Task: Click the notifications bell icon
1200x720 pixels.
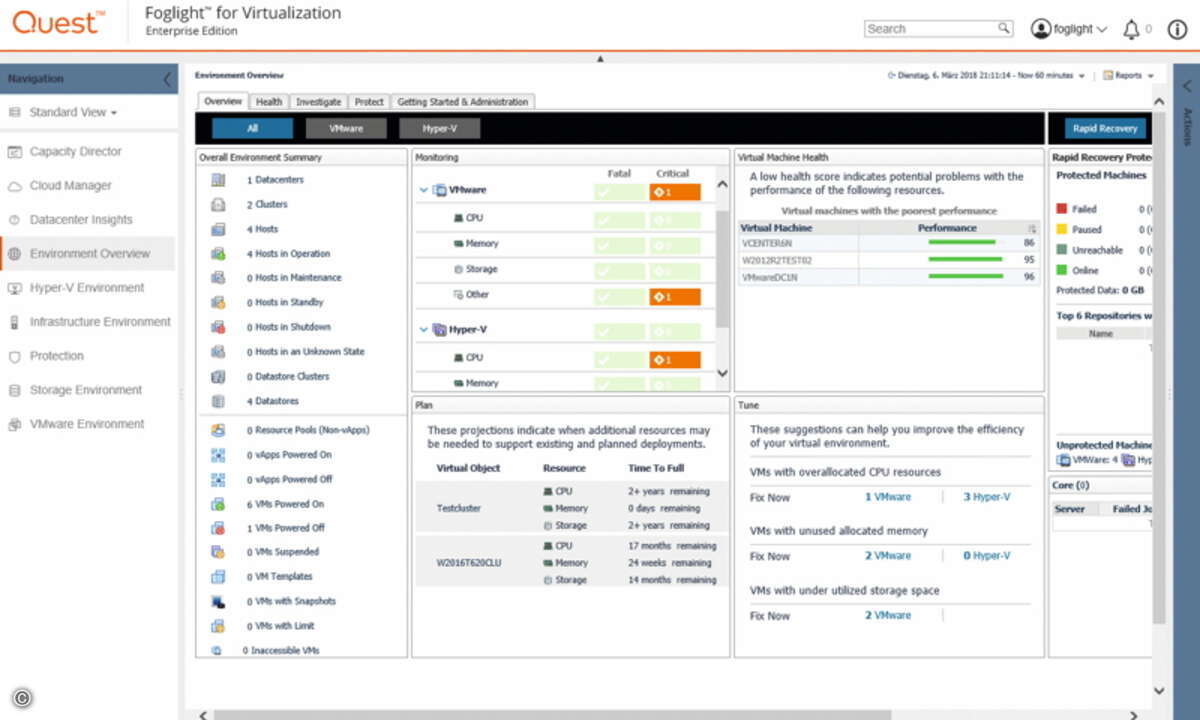Action: (x=1131, y=29)
